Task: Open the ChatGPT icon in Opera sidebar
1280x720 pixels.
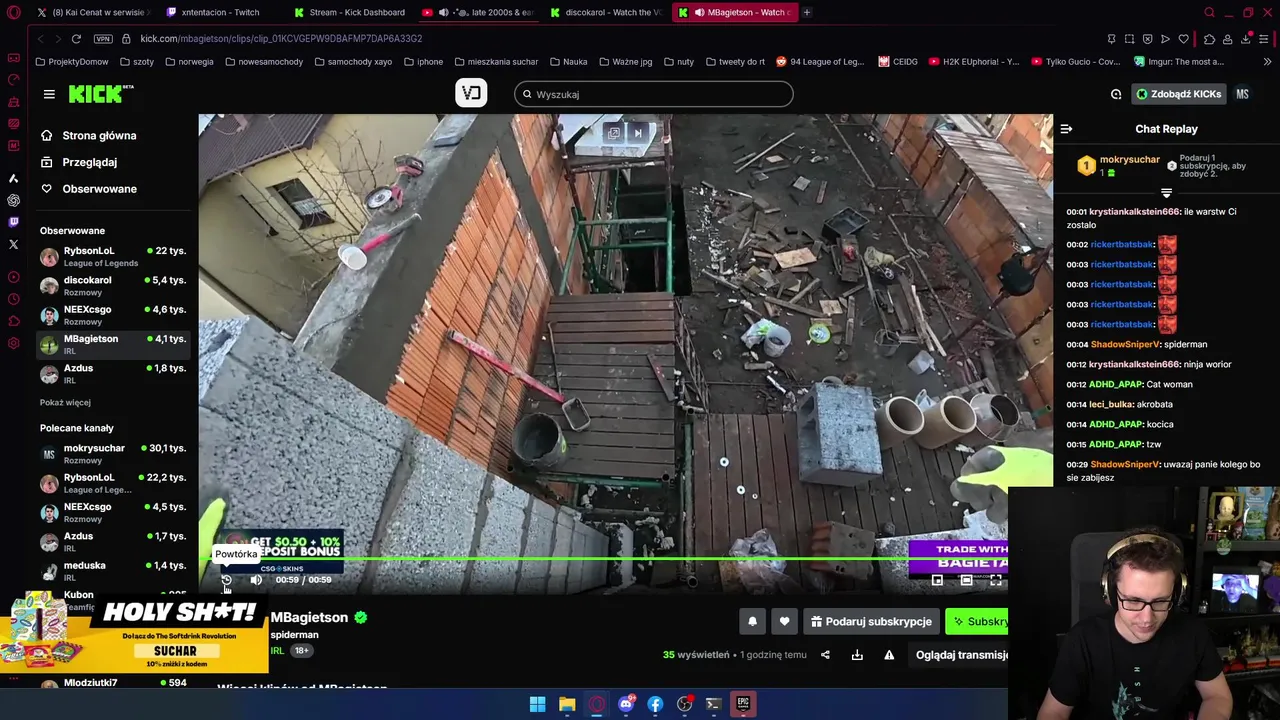Action: click(13, 200)
